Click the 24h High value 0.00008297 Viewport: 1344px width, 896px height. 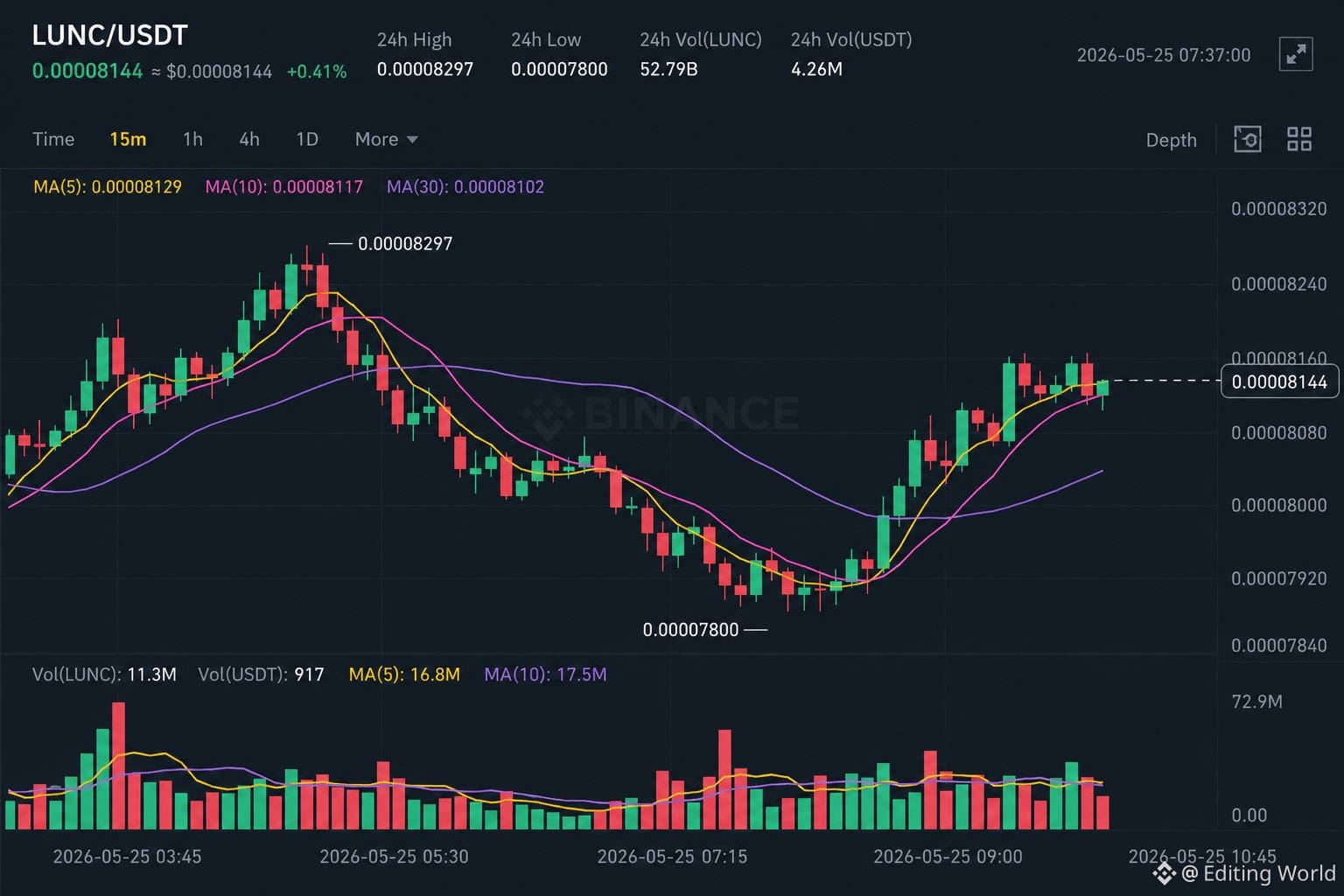(425, 69)
